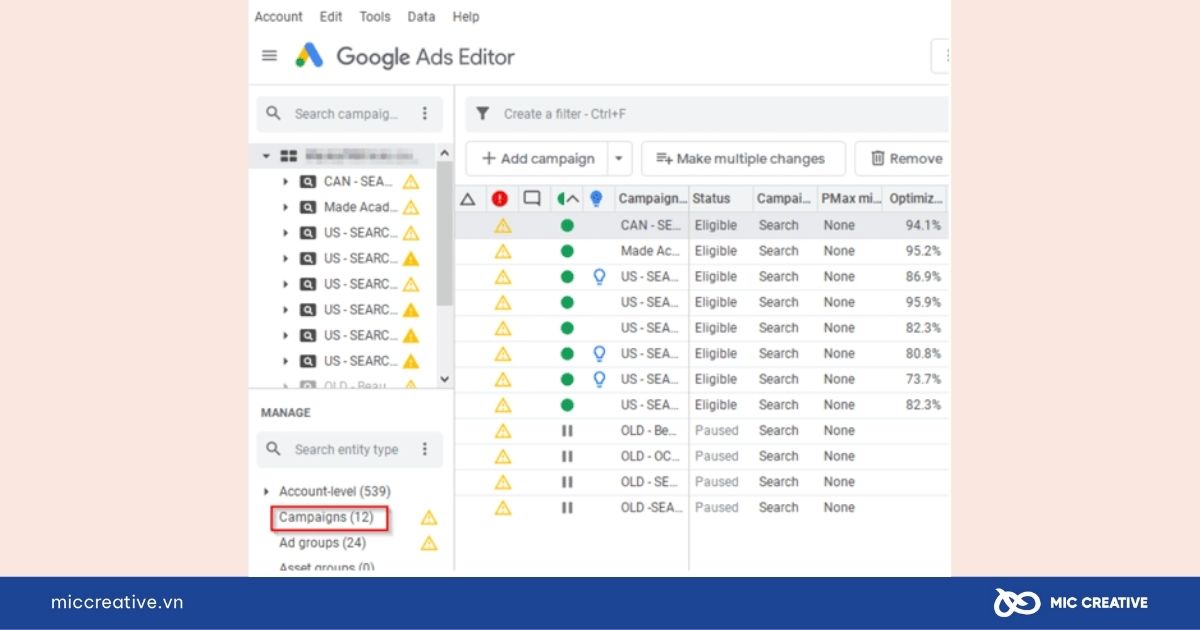
Task: Click Eligible status in Made Ac row
Action: pos(716,251)
